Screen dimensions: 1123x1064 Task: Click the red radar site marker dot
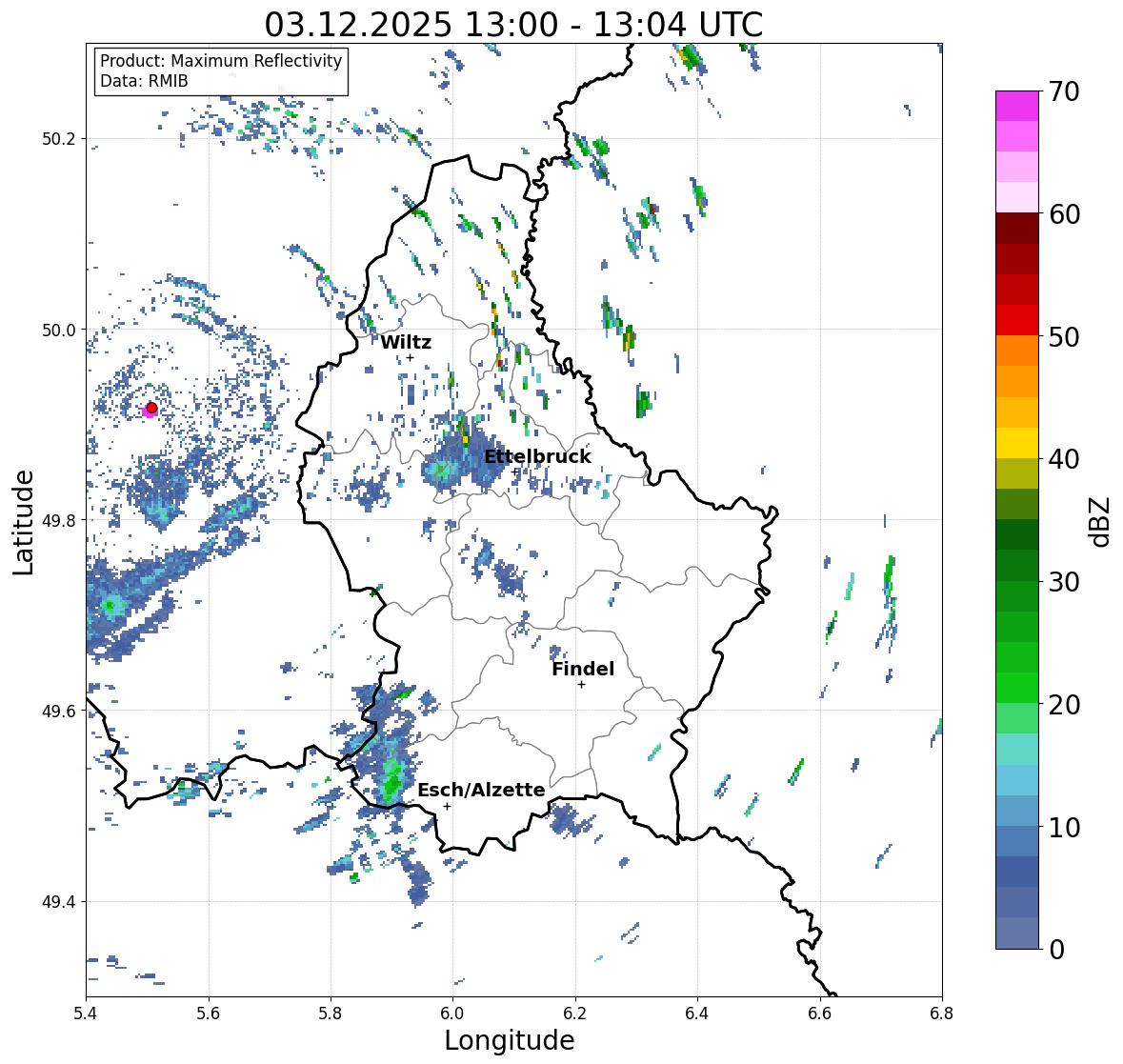point(151,408)
